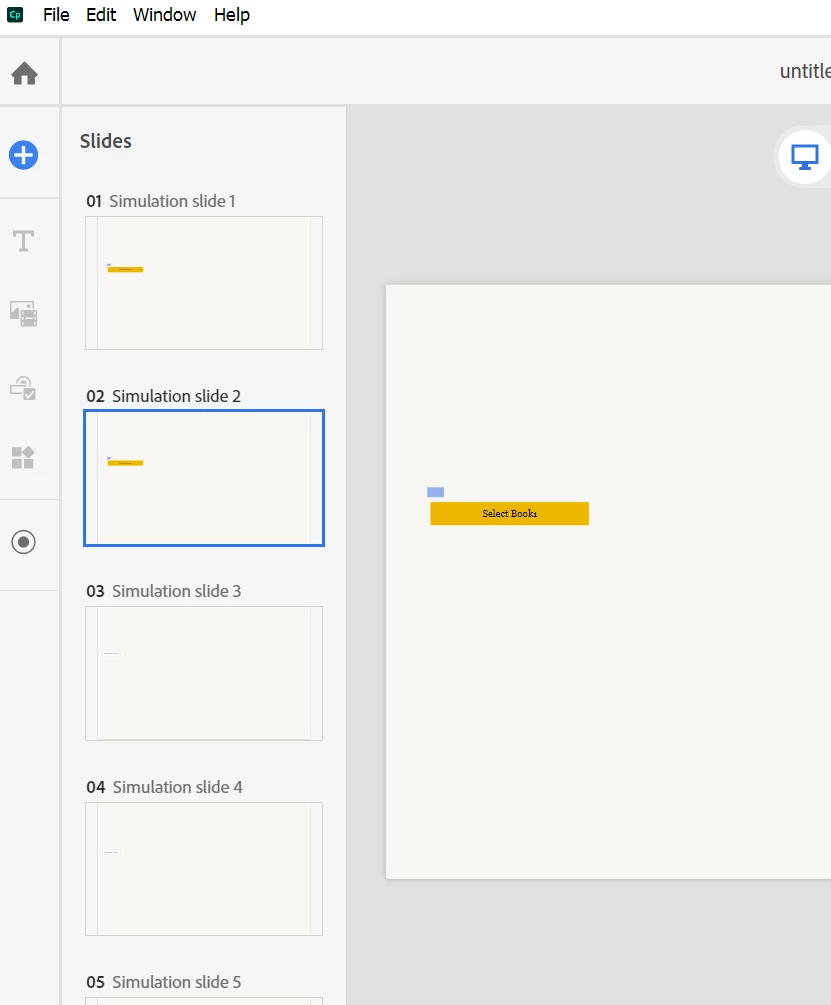This screenshot has height=1005, width=831.
Task: Select the Text tool icon
Action: 24,241
